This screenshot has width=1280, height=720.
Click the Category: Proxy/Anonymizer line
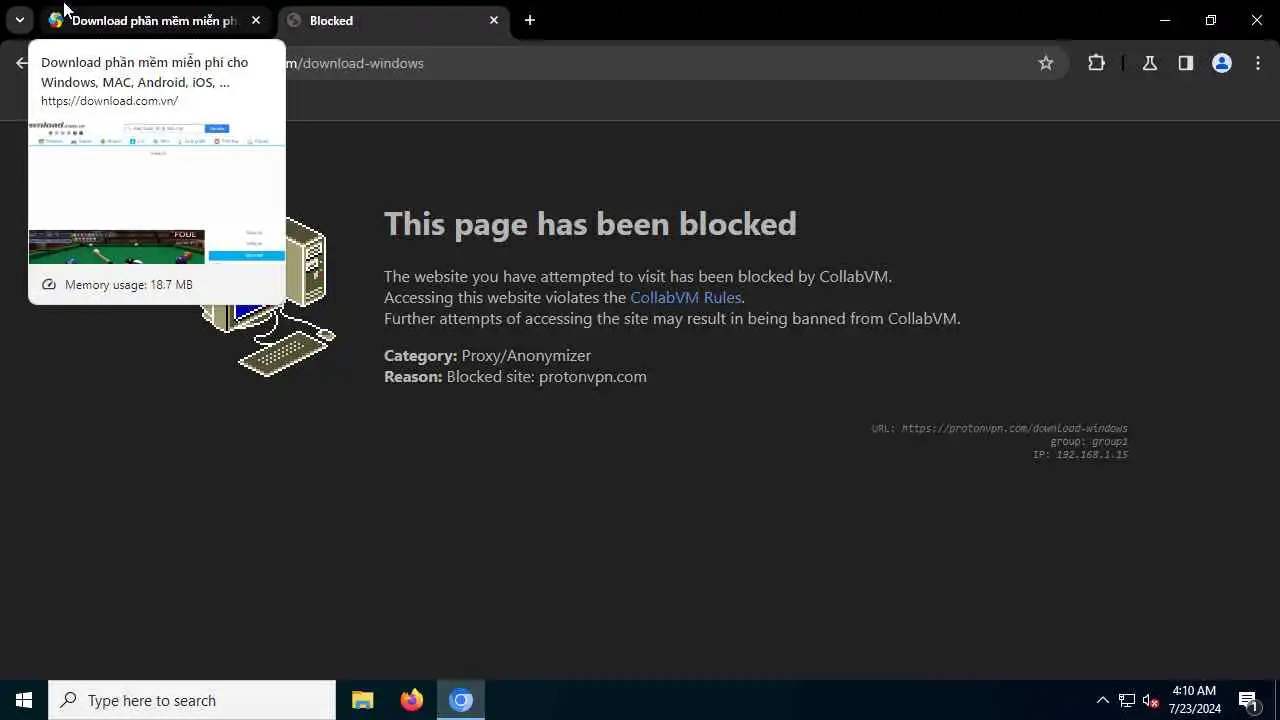click(487, 355)
